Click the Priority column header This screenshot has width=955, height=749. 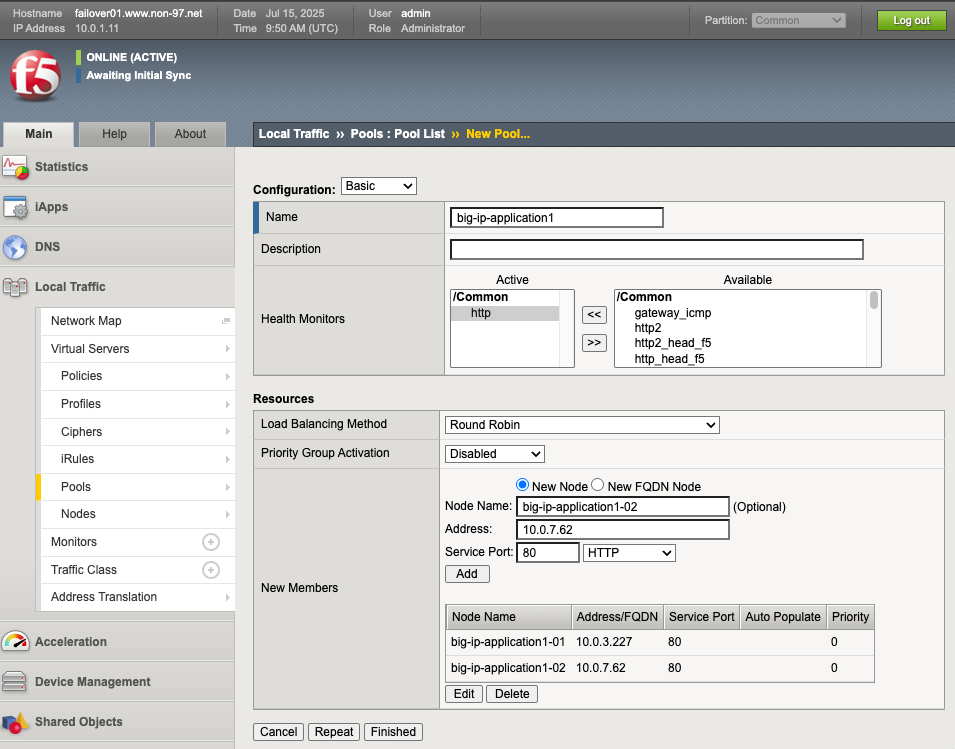point(850,617)
